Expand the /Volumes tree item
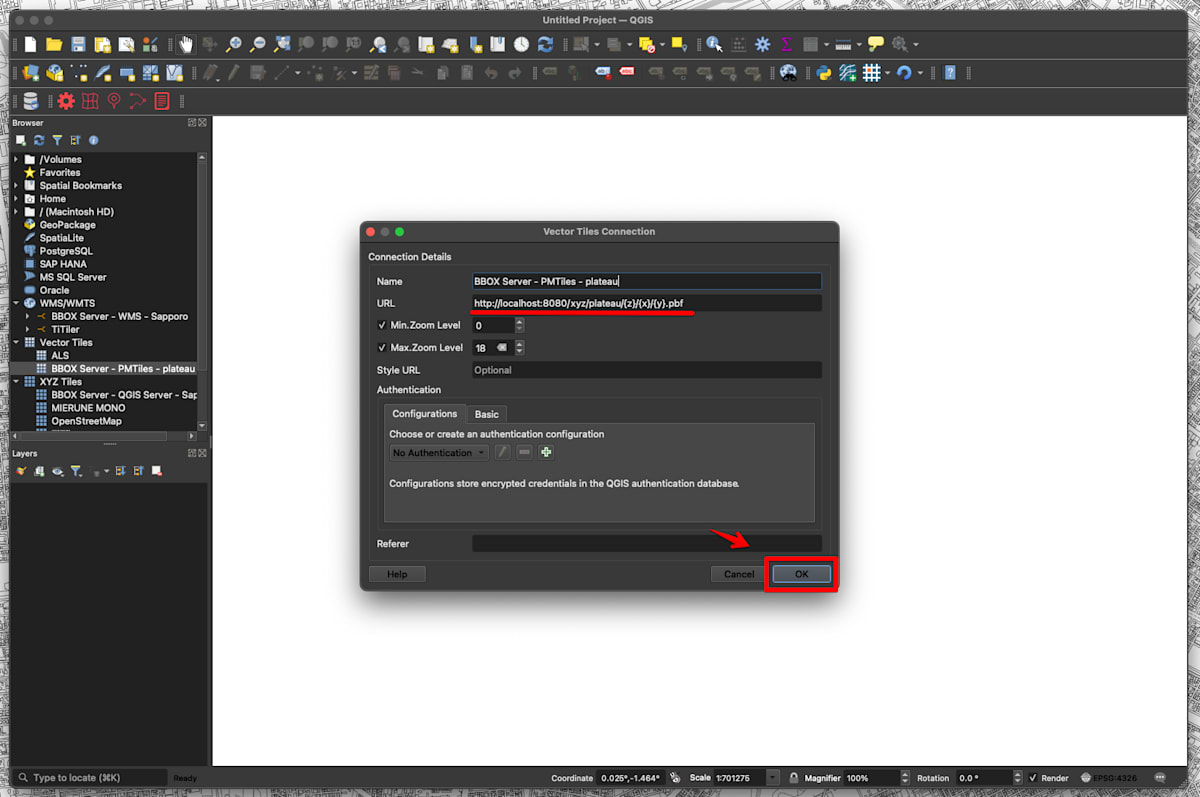 pyautogui.click(x=16, y=160)
